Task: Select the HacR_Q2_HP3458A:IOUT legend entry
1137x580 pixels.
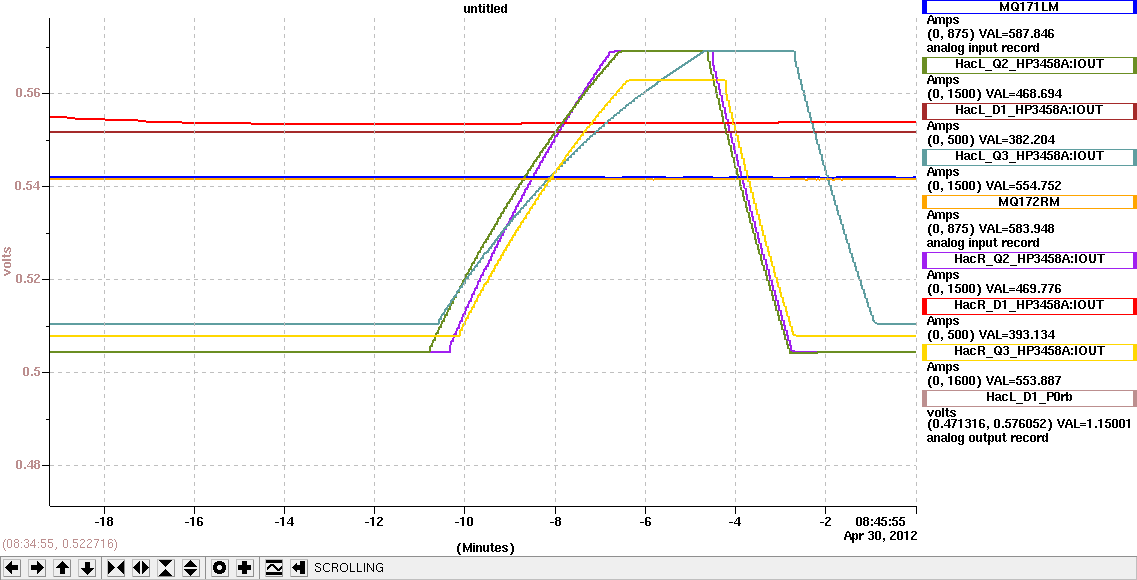Action: coord(1029,259)
